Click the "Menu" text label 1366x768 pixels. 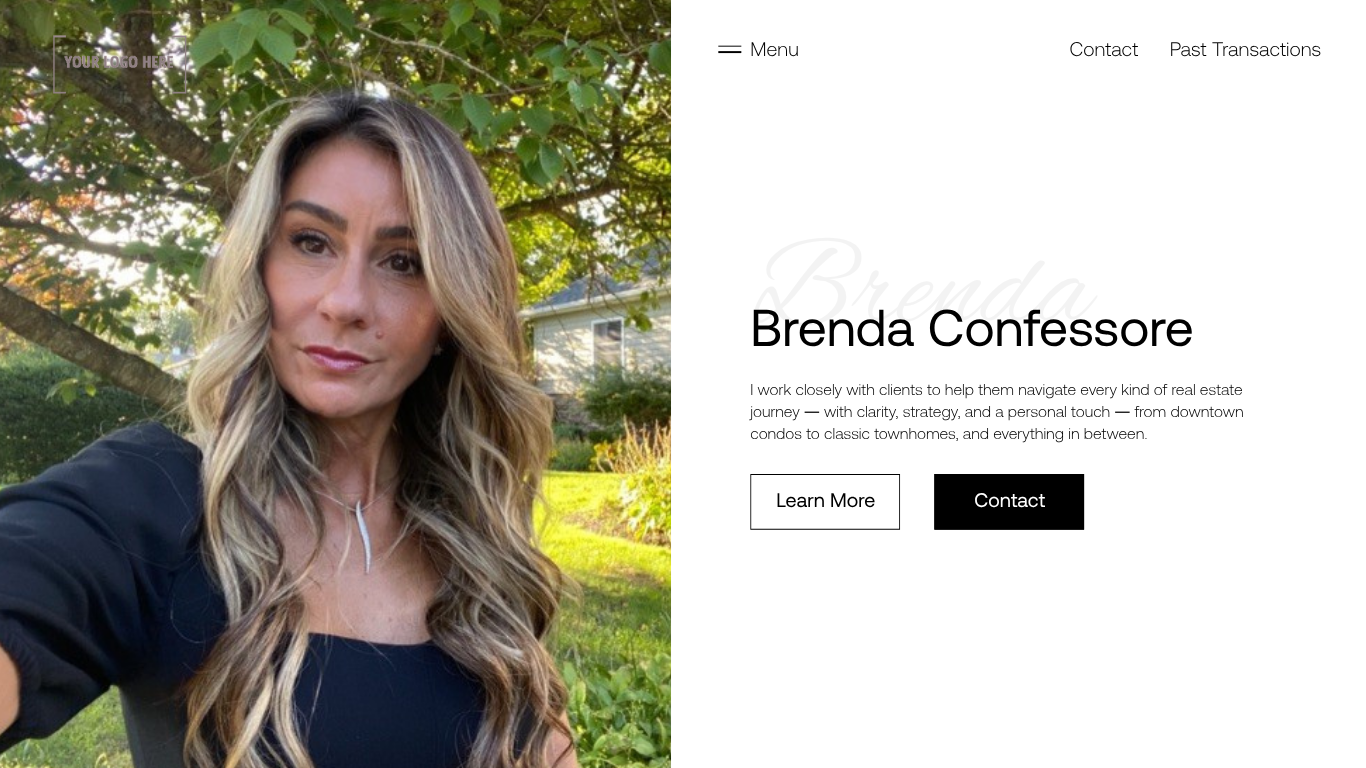(x=774, y=49)
